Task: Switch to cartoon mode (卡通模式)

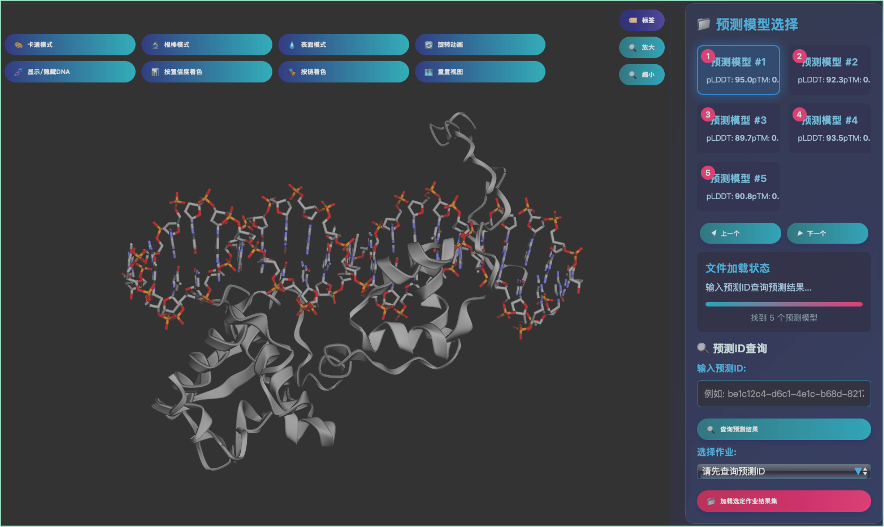Action: click(70, 45)
